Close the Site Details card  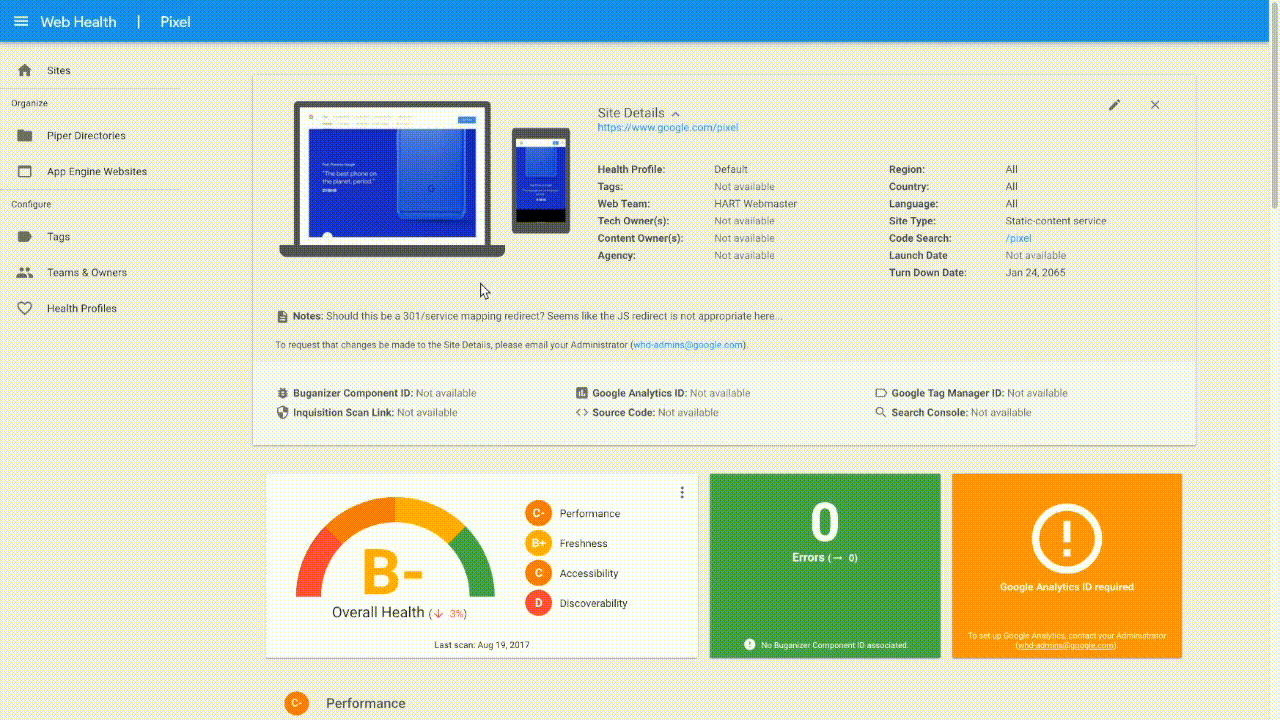(x=1155, y=105)
